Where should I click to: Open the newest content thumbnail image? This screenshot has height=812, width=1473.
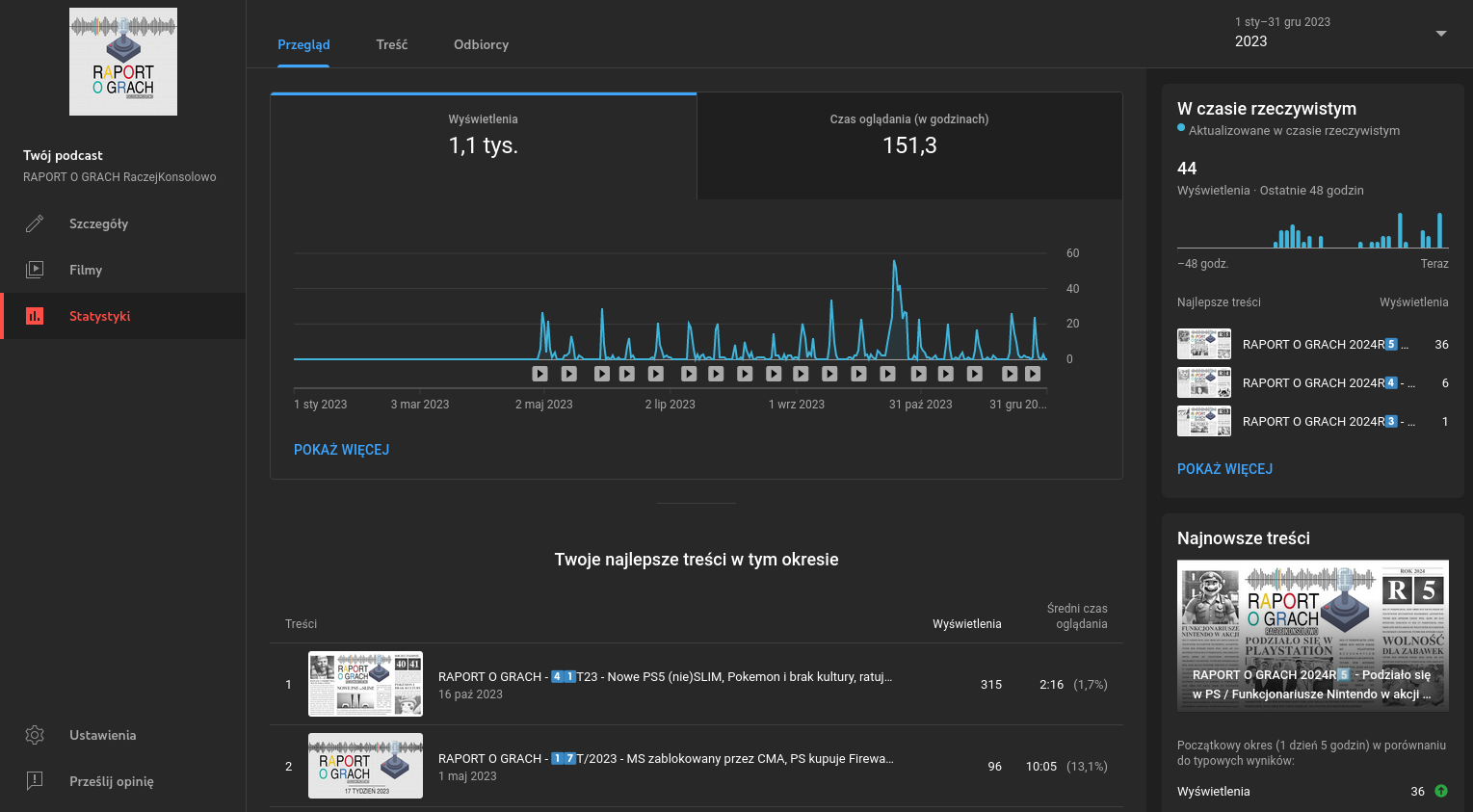point(1312,636)
